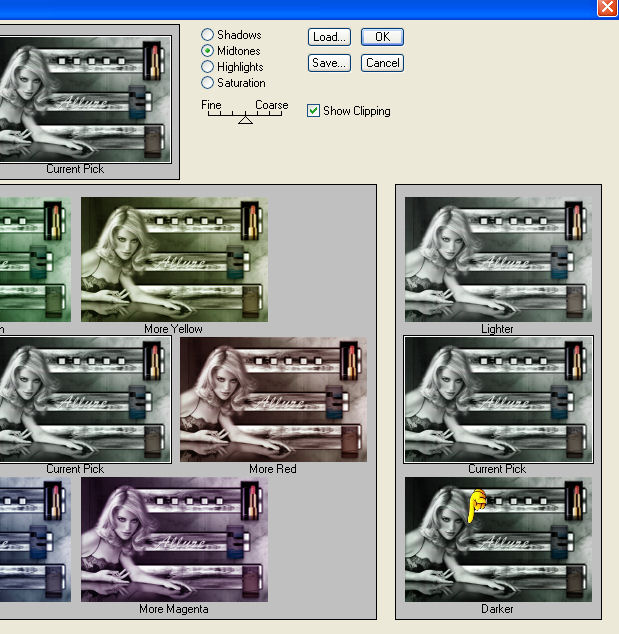
Task: Choose the Saturation option
Action: click(x=207, y=83)
